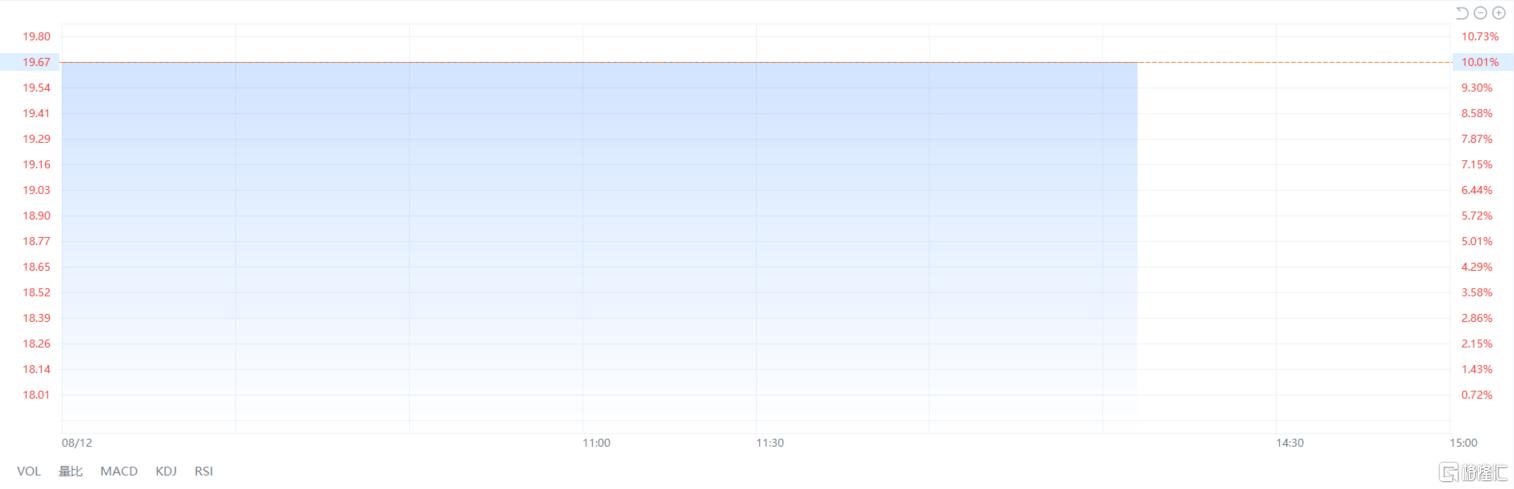Click the 19.41 price axis label
The width and height of the screenshot is (1514, 489).
point(37,113)
